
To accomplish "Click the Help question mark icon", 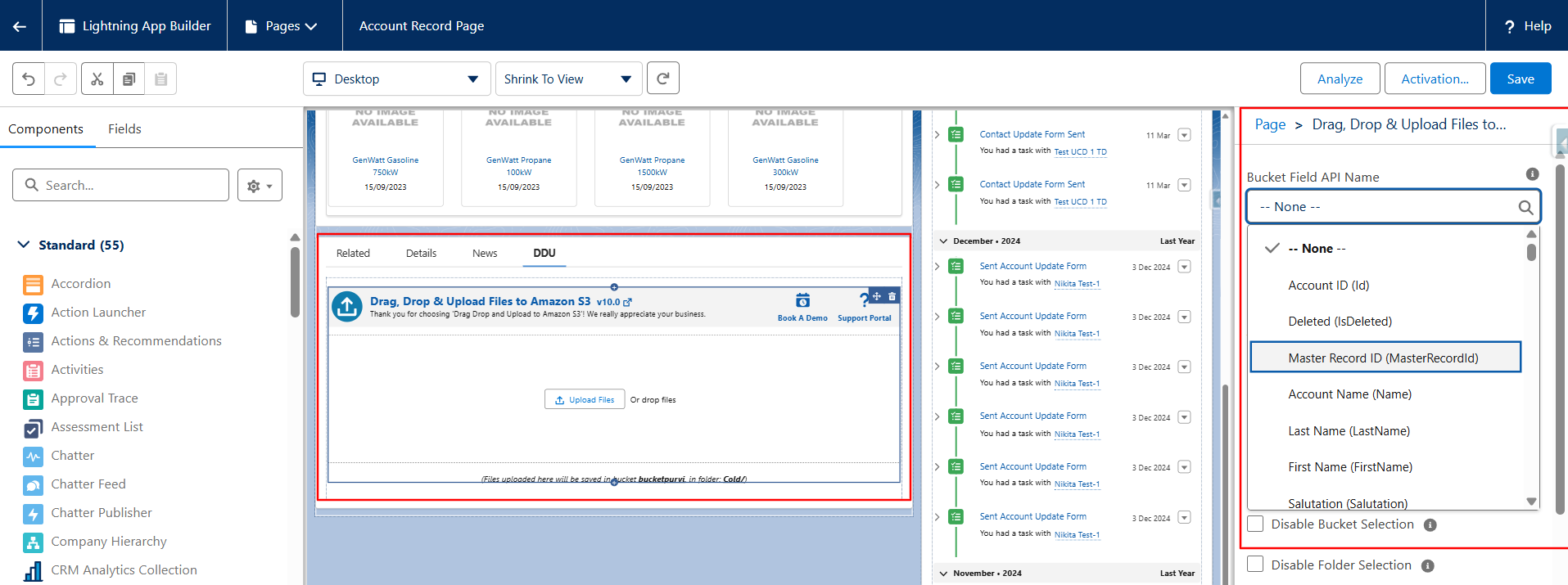I will [x=1510, y=26].
